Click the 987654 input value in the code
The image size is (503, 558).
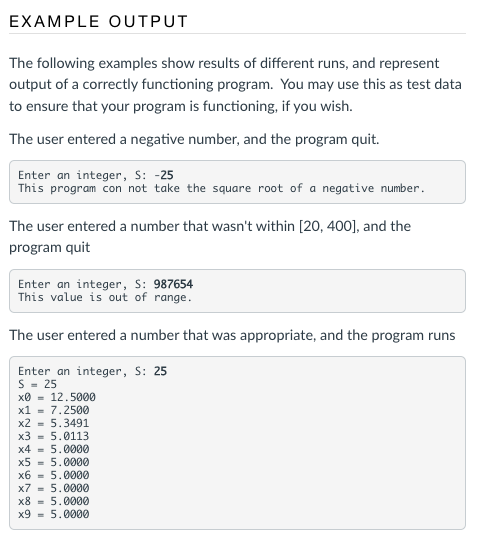coord(173,284)
